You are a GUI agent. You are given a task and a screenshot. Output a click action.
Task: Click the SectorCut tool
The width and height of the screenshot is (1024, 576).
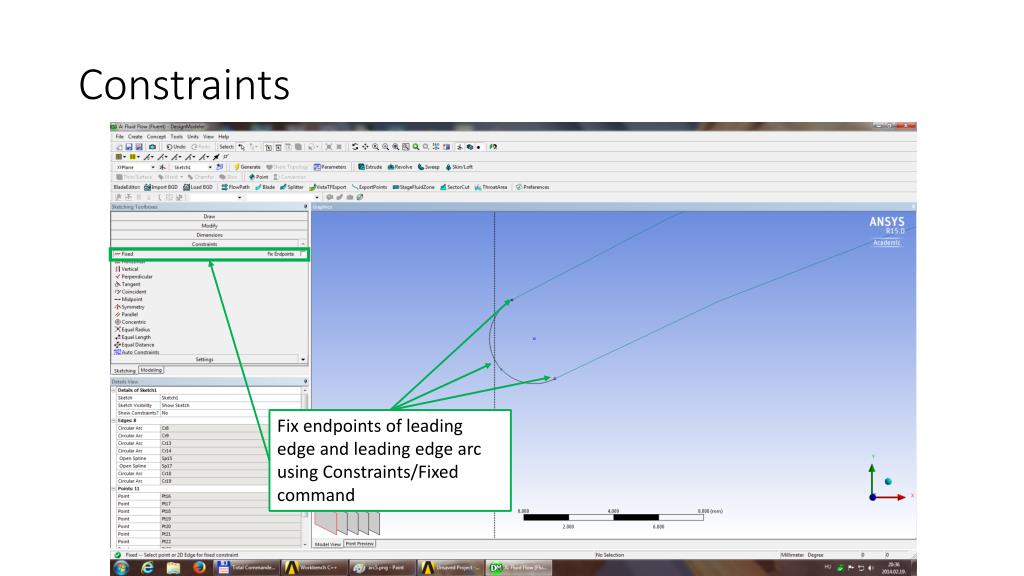455,187
